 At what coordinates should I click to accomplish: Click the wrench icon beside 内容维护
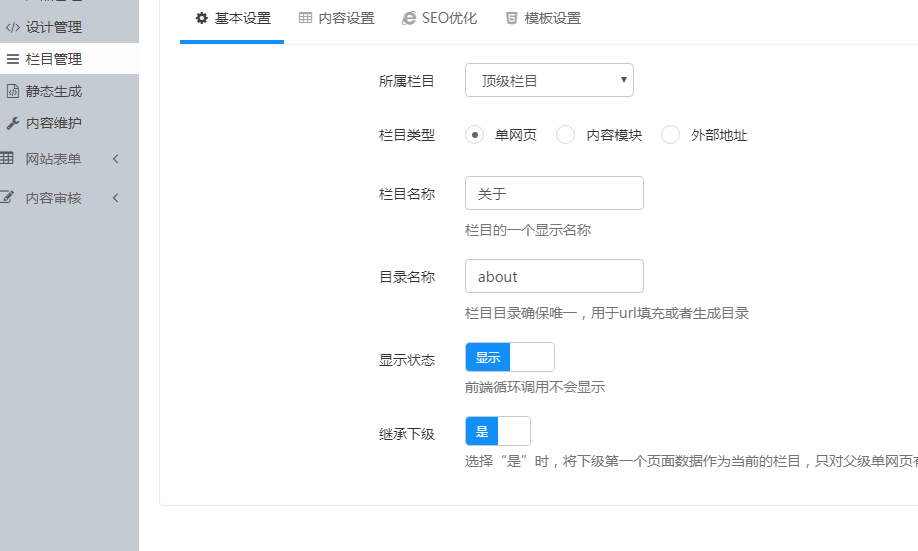[x=12, y=123]
